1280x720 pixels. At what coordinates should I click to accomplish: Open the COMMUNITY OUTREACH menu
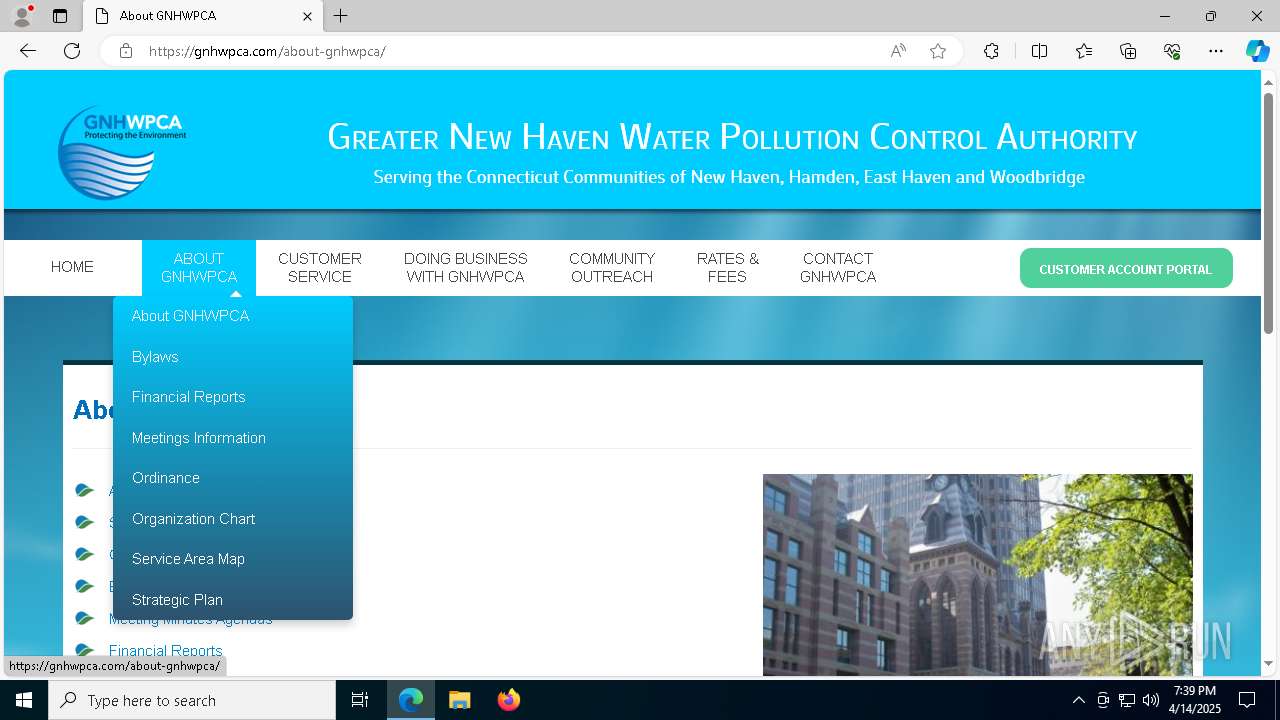(612, 268)
